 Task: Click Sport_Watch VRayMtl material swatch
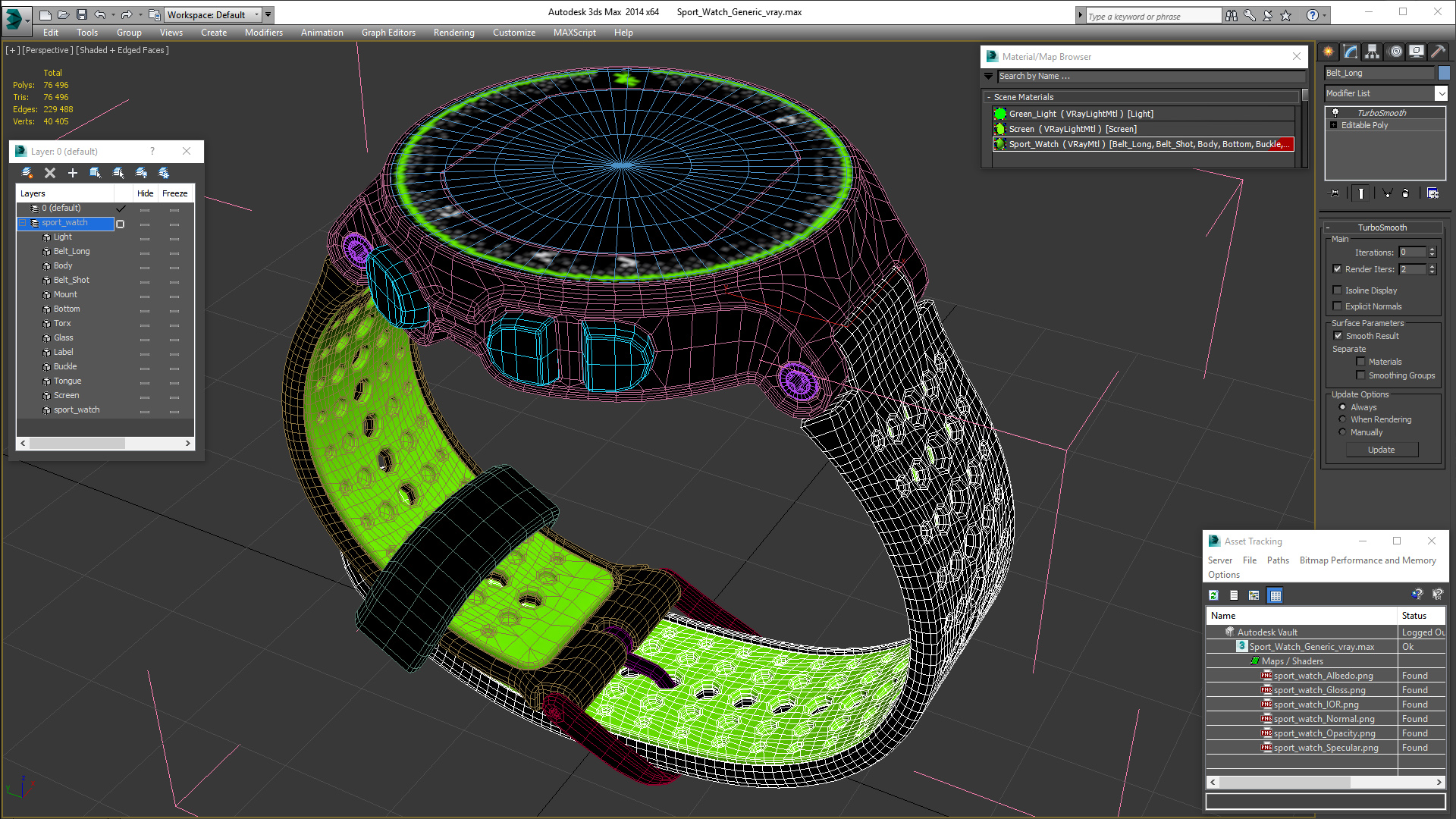click(999, 144)
